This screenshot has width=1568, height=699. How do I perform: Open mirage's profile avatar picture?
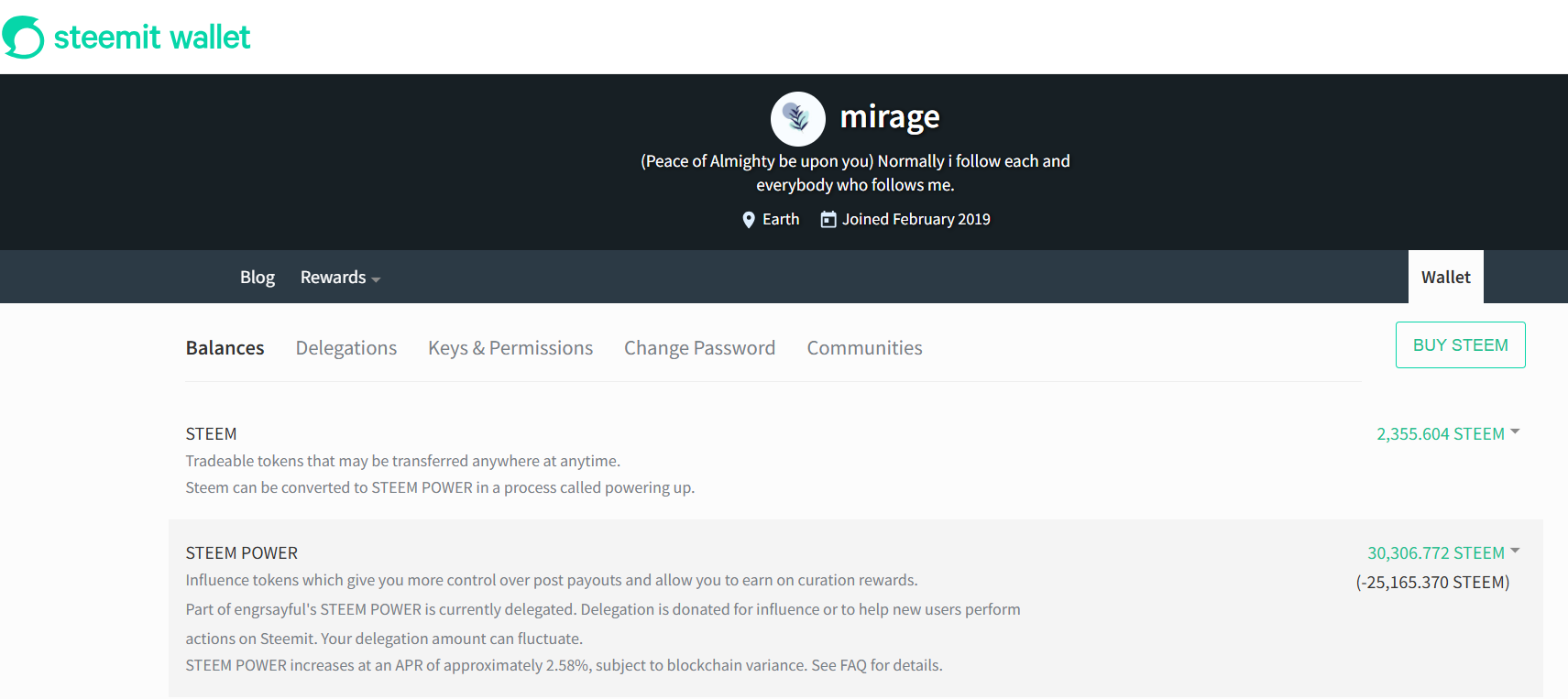pos(797,119)
